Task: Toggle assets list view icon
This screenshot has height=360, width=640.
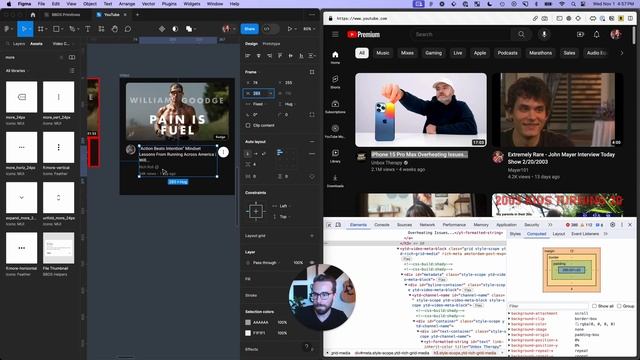Action: tap(72, 71)
